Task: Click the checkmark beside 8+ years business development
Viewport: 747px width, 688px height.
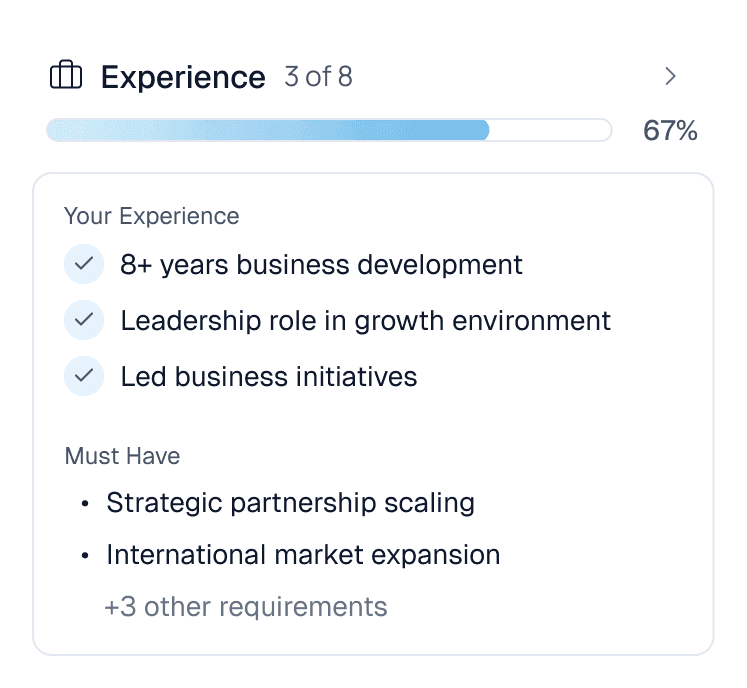Action: (x=84, y=263)
